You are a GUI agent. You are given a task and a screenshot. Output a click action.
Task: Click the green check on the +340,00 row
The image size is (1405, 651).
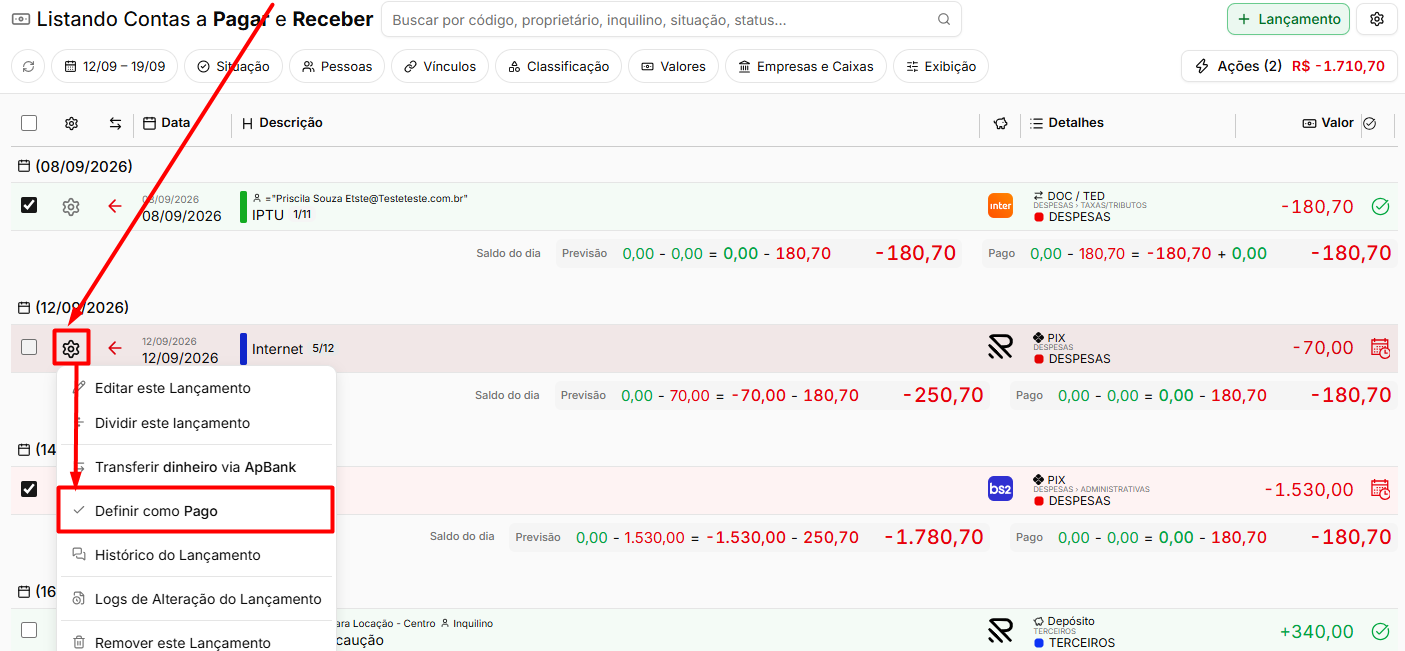[1380, 632]
